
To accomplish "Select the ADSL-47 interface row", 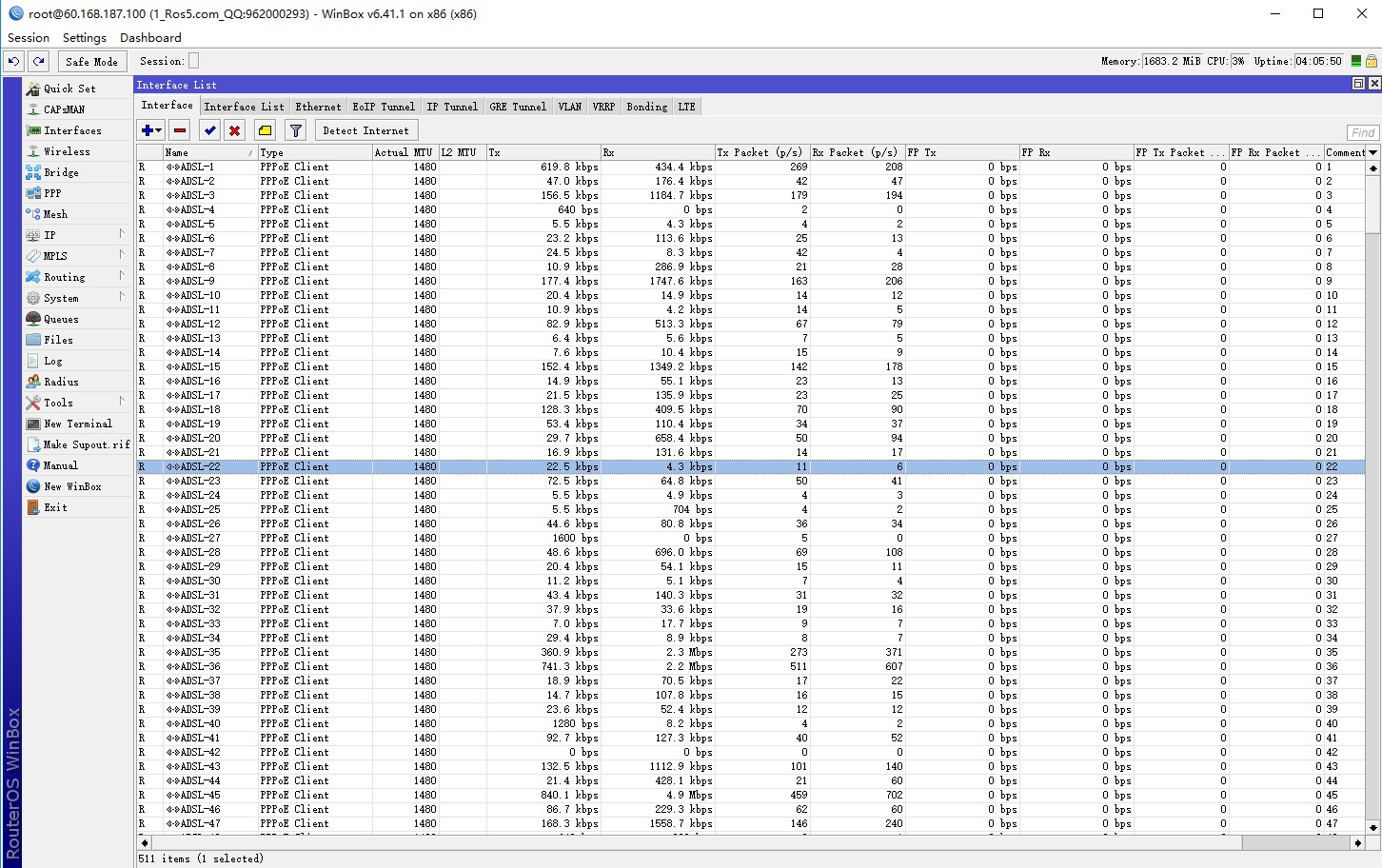I will [x=750, y=823].
